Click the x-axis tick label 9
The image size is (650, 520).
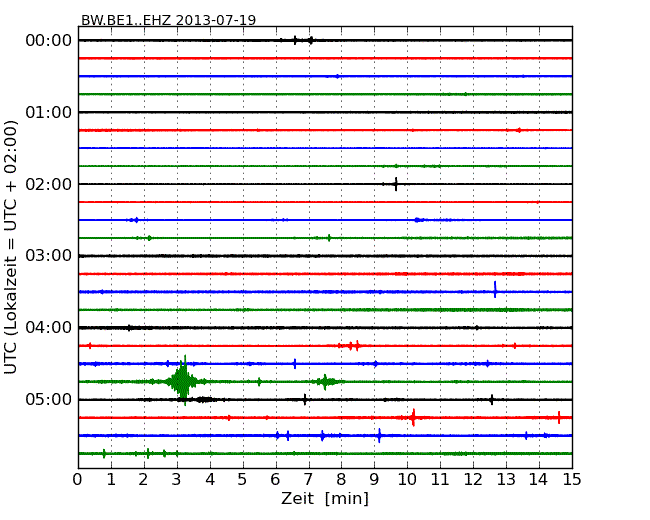click(x=374, y=480)
